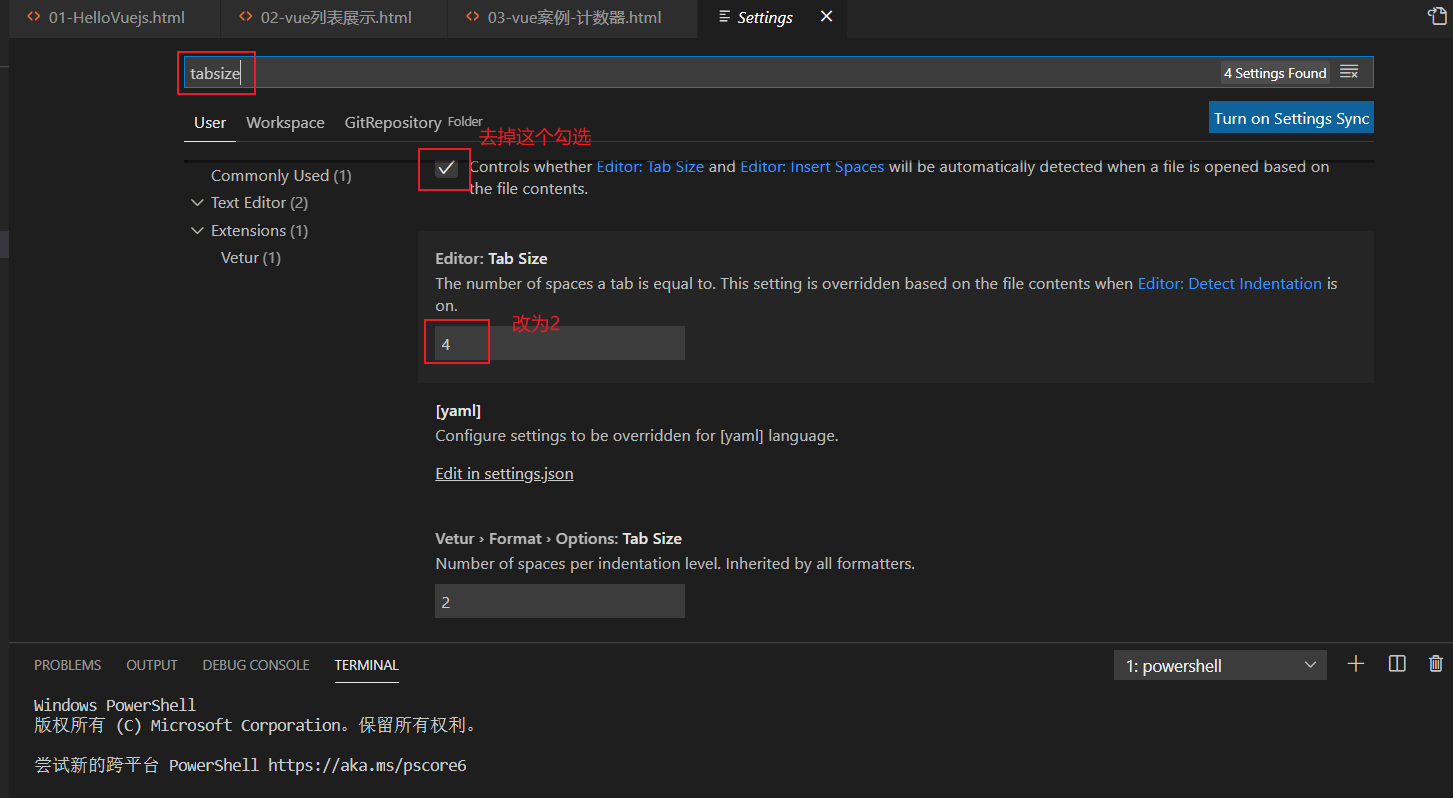Screen dimensions: 1453x798
Task: Select the Workspace settings scope tab
Action: pos(285,122)
